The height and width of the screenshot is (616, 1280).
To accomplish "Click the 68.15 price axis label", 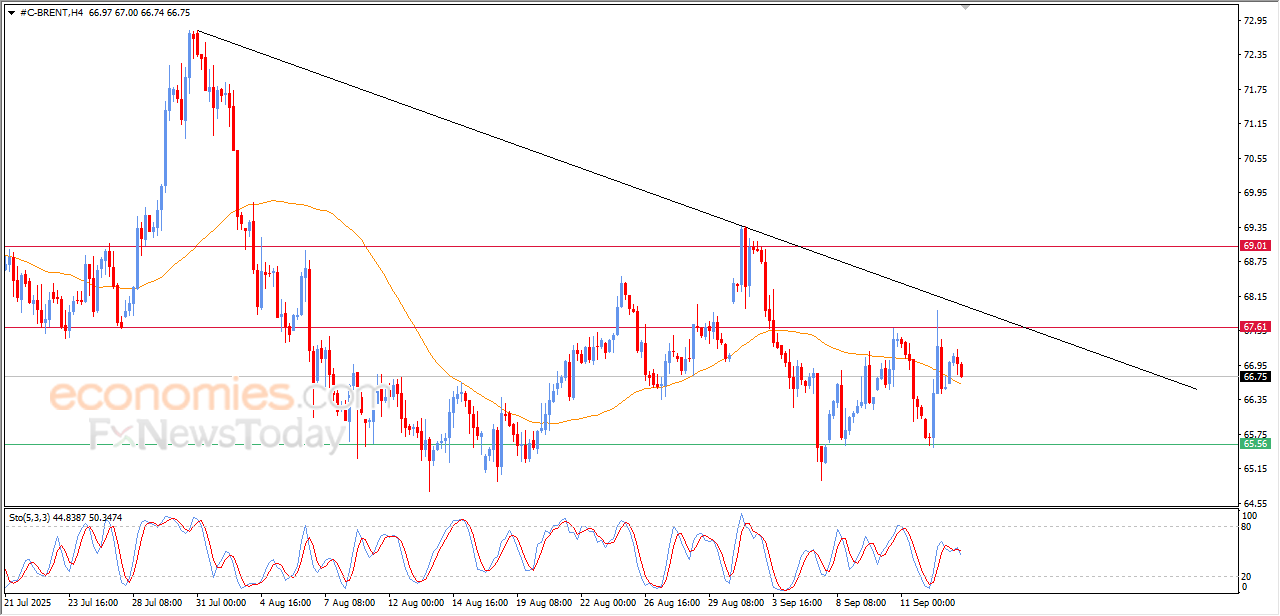I will 1257,296.
